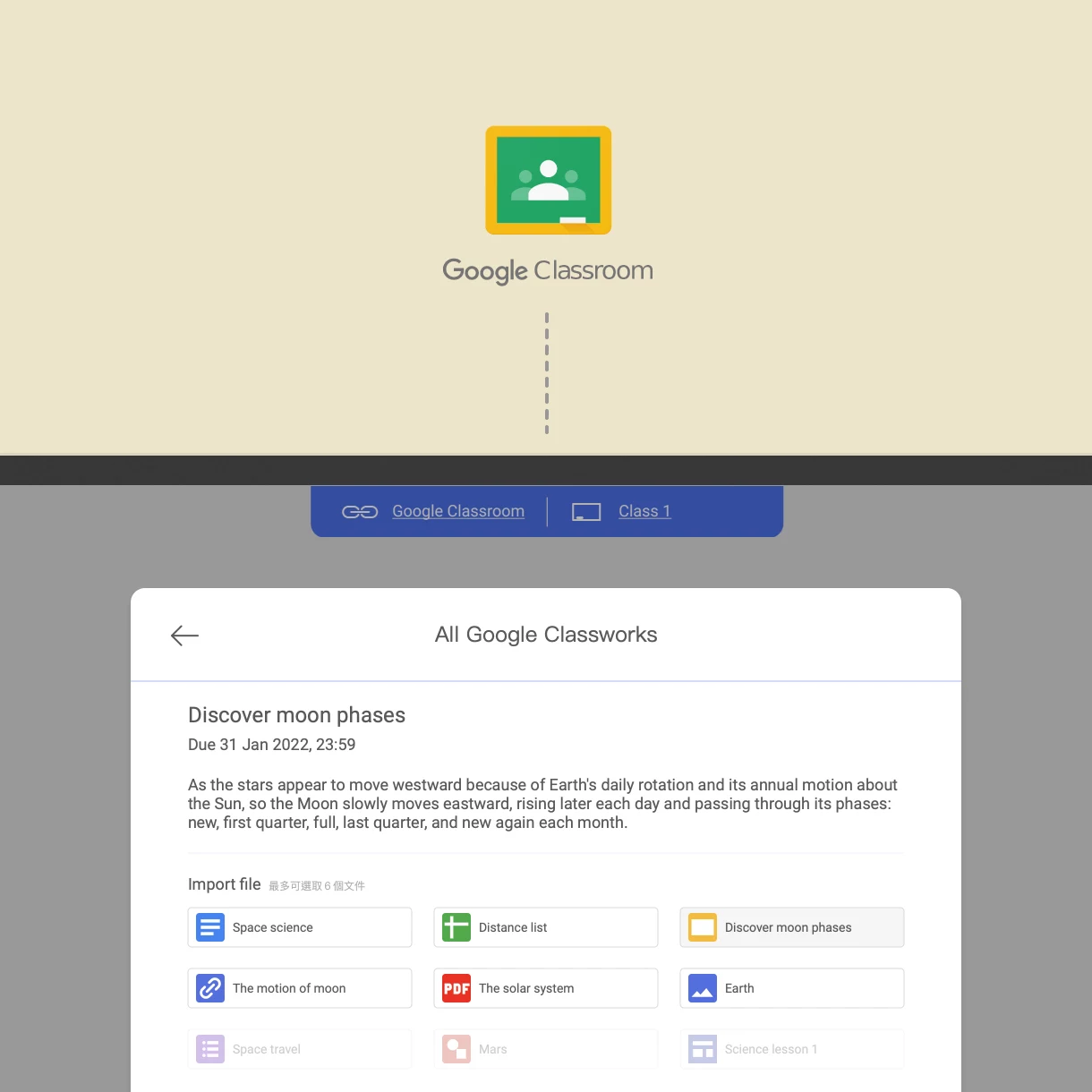Open the Google Classroom link
Screen dimensions: 1092x1092
coord(458,511)
